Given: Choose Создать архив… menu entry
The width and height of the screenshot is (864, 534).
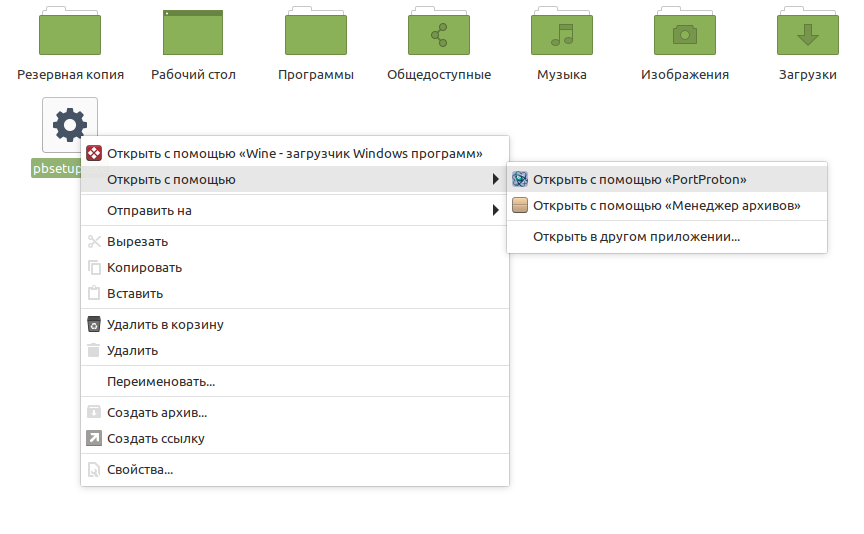Looking at the screenshot, I should (295, 412).
